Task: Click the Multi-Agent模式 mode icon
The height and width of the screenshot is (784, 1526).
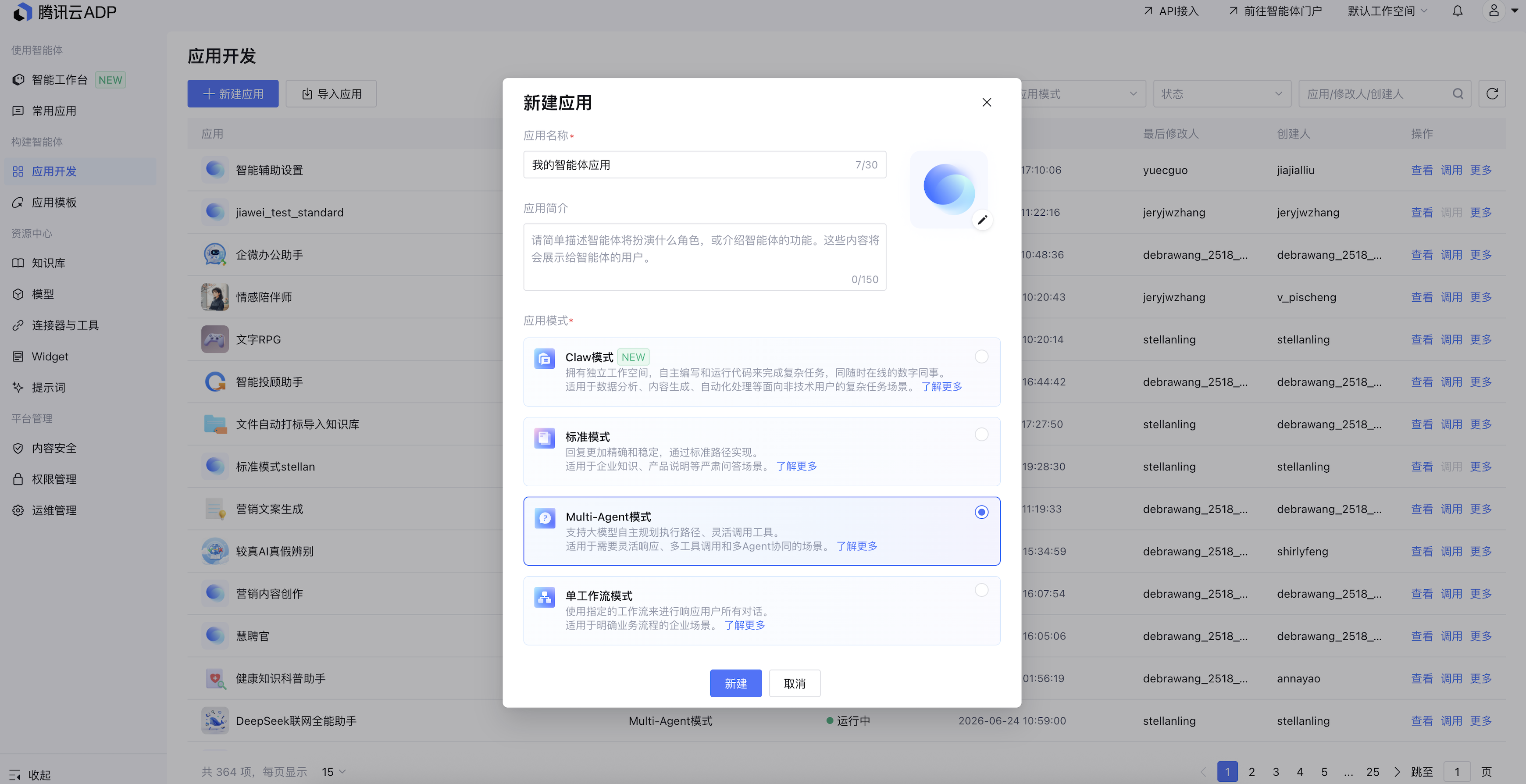Action: click(545, 518)
